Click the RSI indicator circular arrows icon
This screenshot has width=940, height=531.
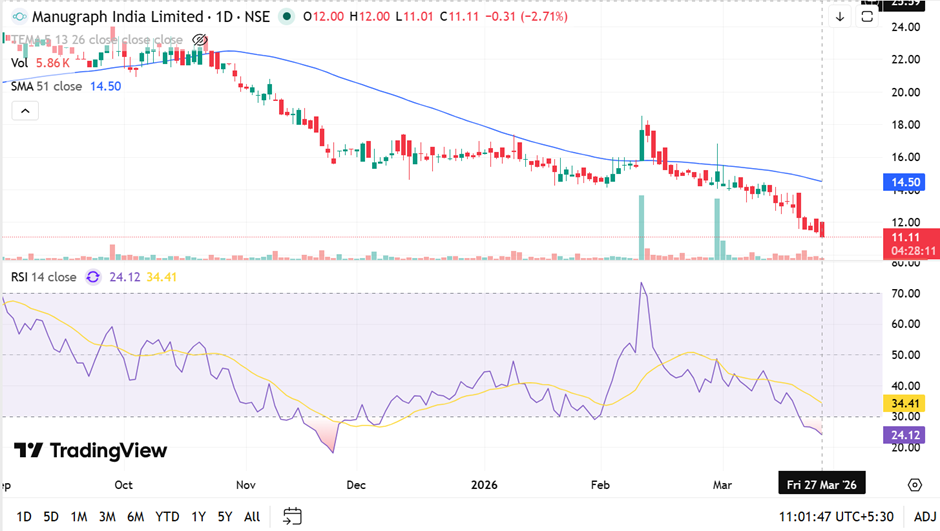(93, 277)
